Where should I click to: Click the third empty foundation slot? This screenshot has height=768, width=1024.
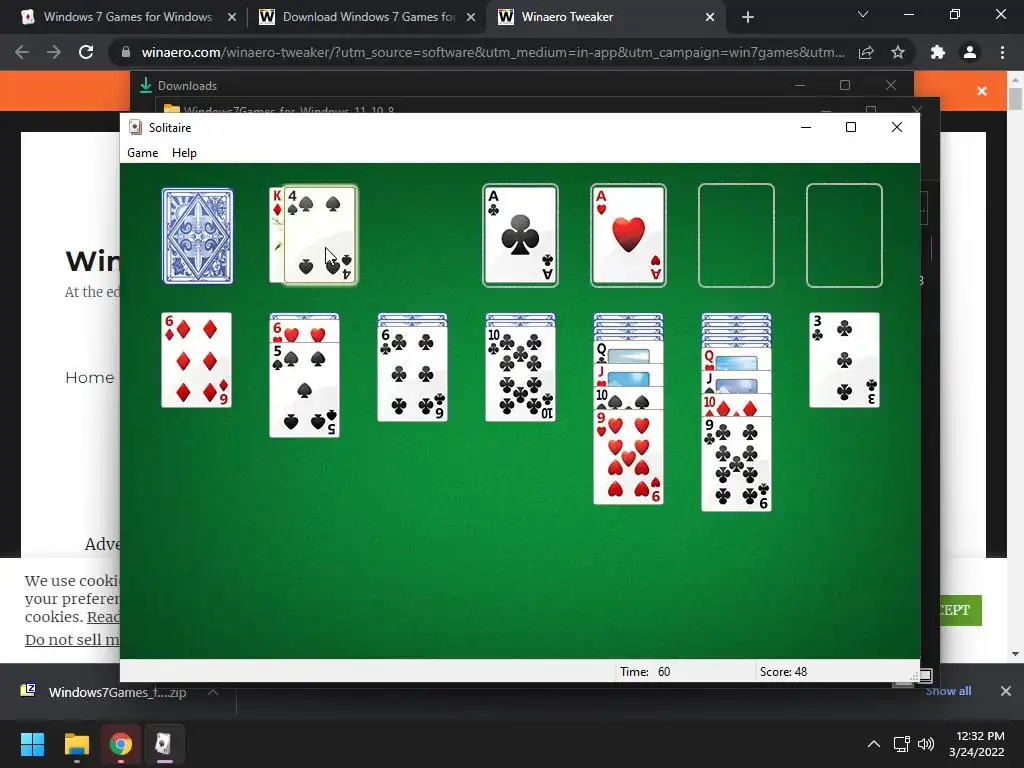(736, 236)
